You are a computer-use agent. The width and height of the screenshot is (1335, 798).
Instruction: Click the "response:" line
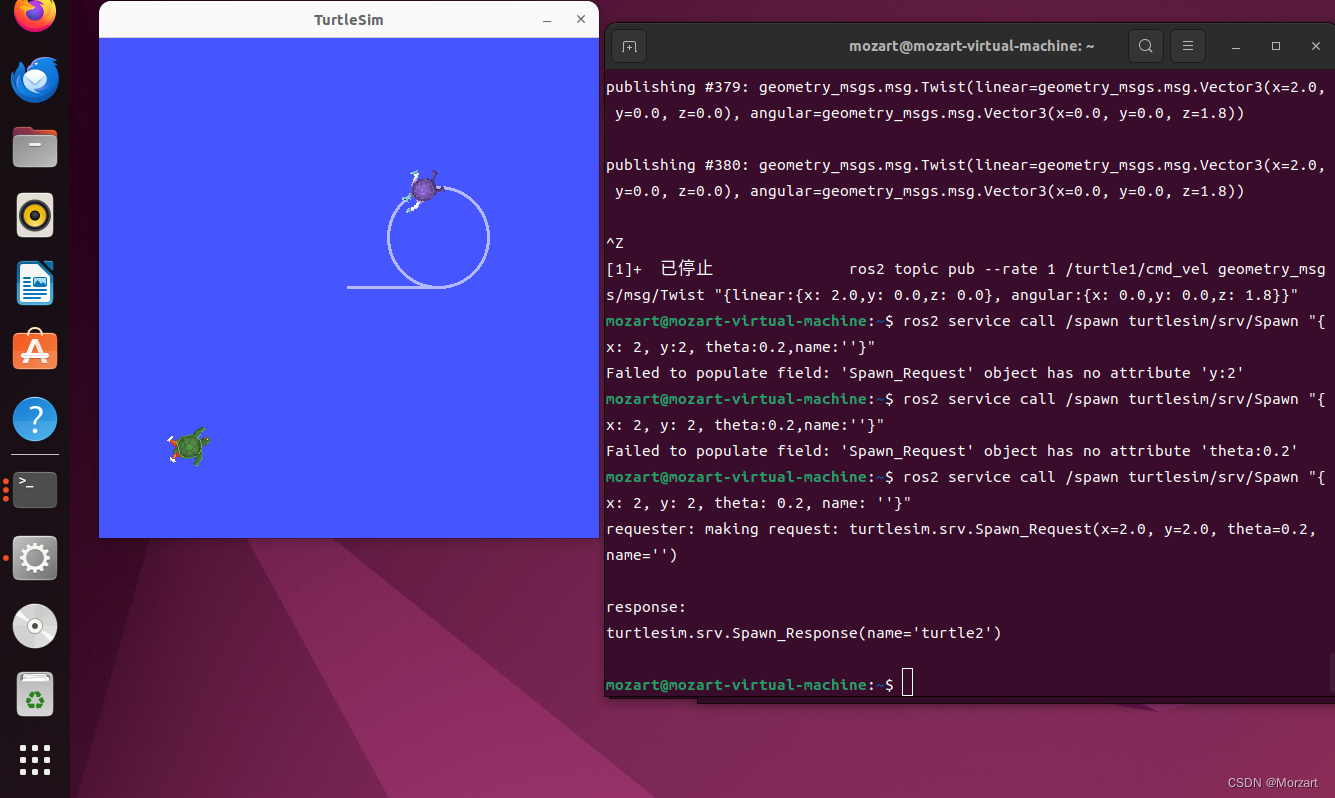(x=646, y=607)
